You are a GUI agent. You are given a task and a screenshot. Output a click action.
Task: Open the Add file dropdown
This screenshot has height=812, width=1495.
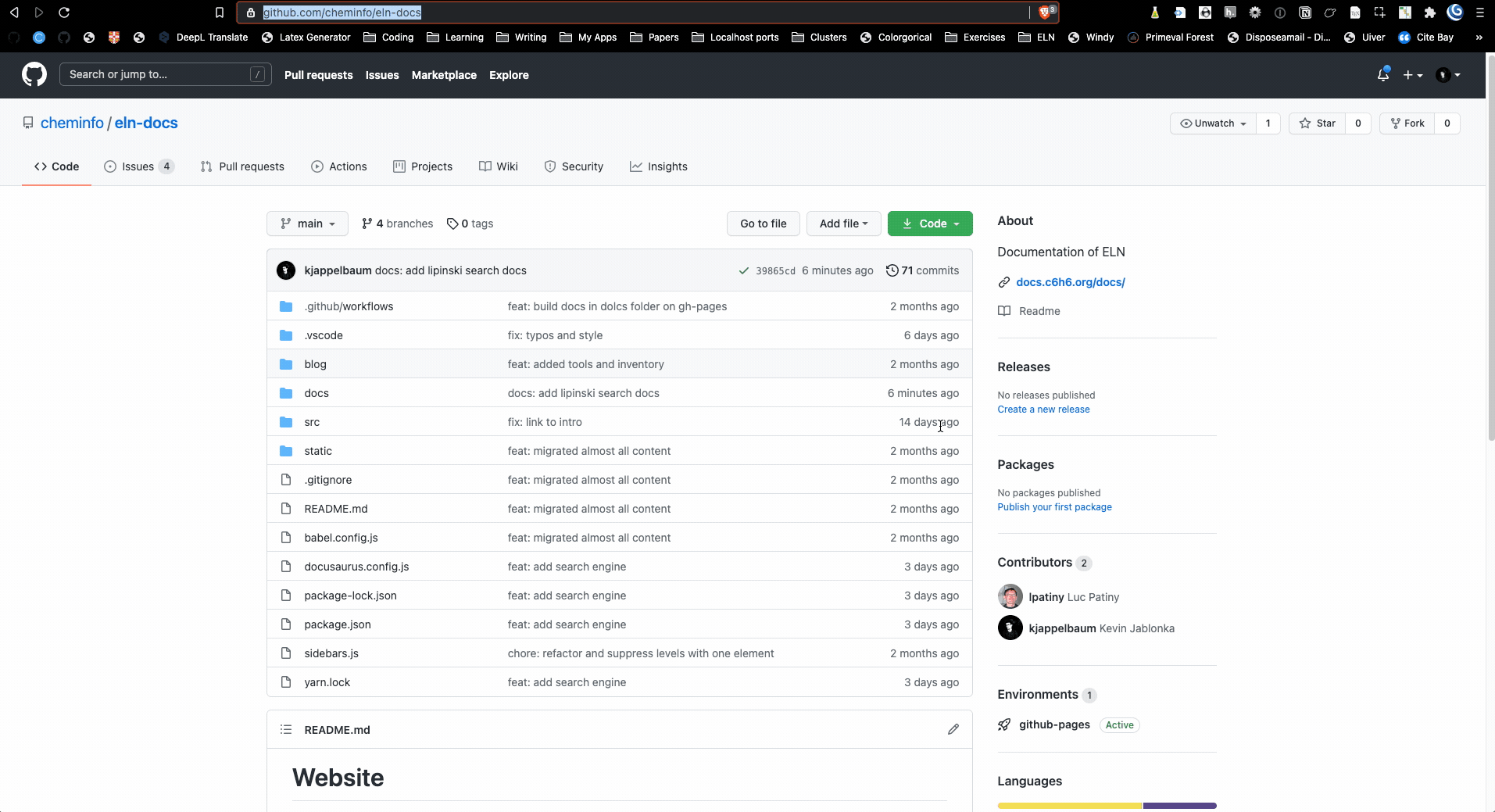(843, 224)
